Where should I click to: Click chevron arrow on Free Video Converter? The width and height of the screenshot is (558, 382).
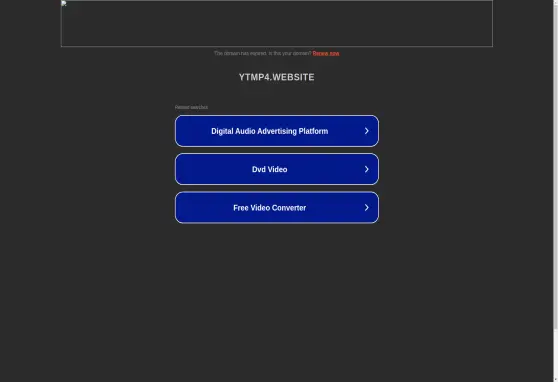[367, 208]
